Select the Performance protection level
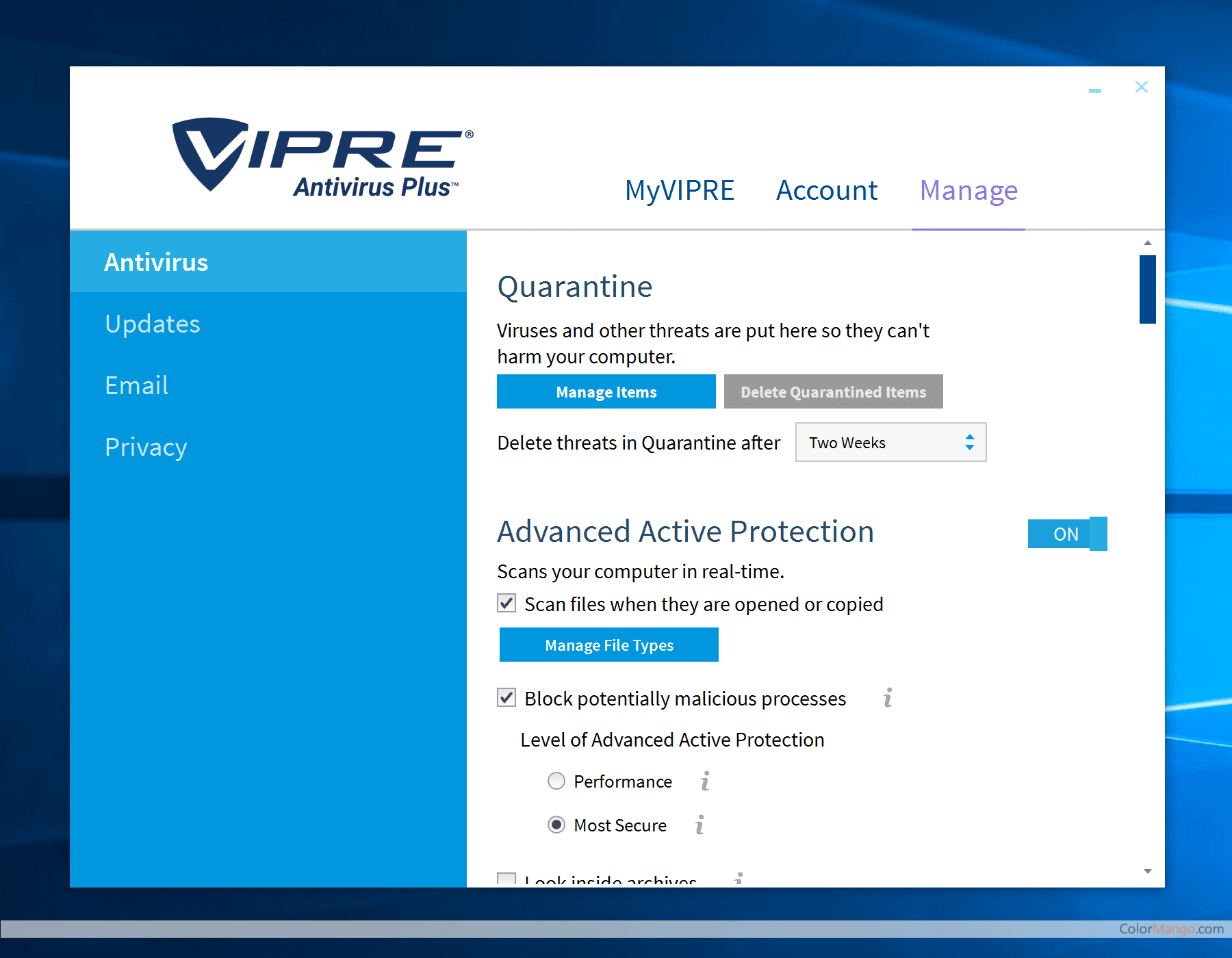The width and height of the screenshot is (1232, 958). coord(556,781)
